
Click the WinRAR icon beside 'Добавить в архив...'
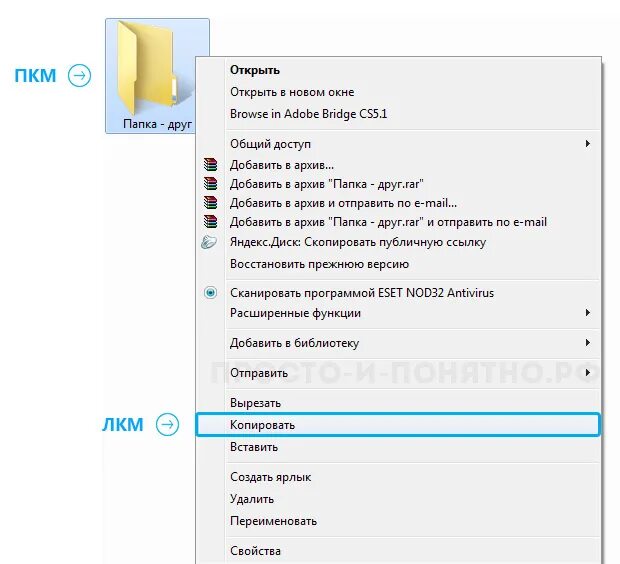tap(210, 165)
